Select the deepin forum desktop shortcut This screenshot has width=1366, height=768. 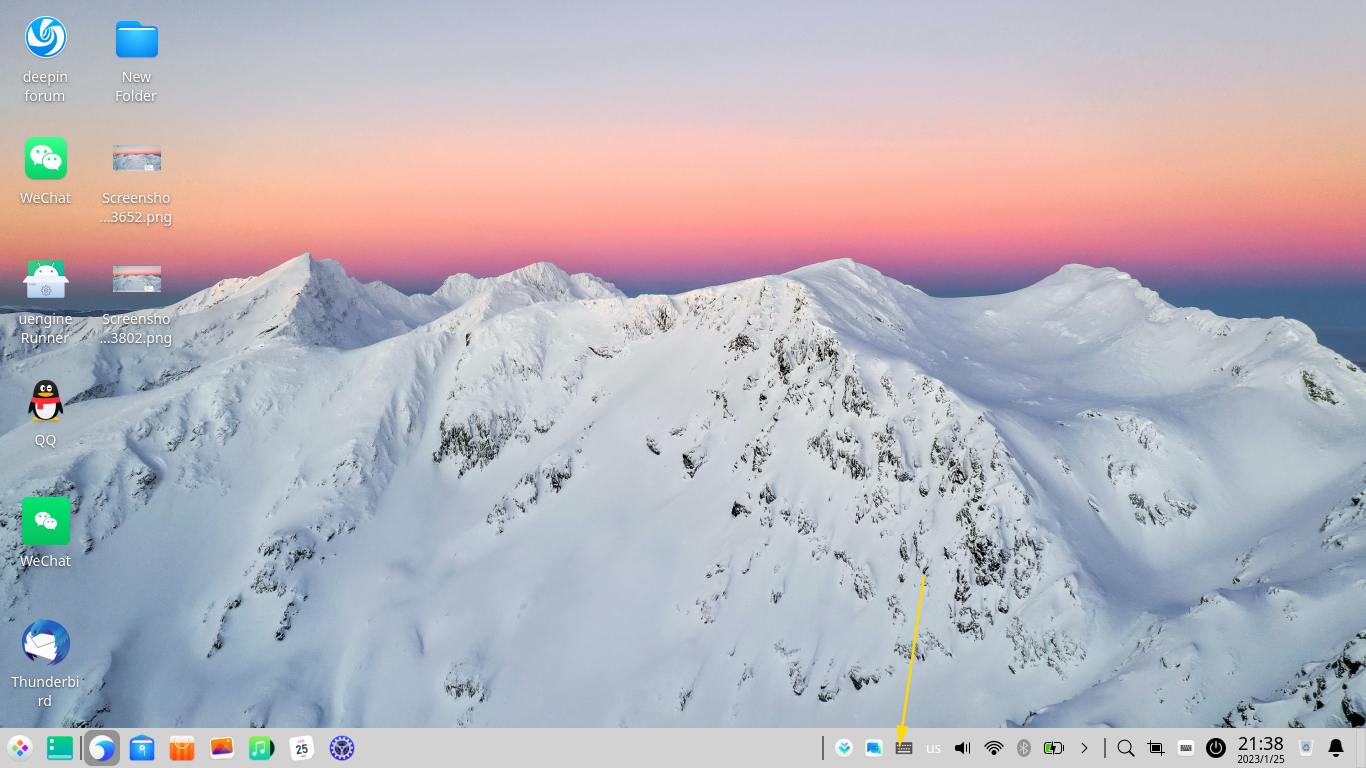pyautogui.click(x=45, y=60)
